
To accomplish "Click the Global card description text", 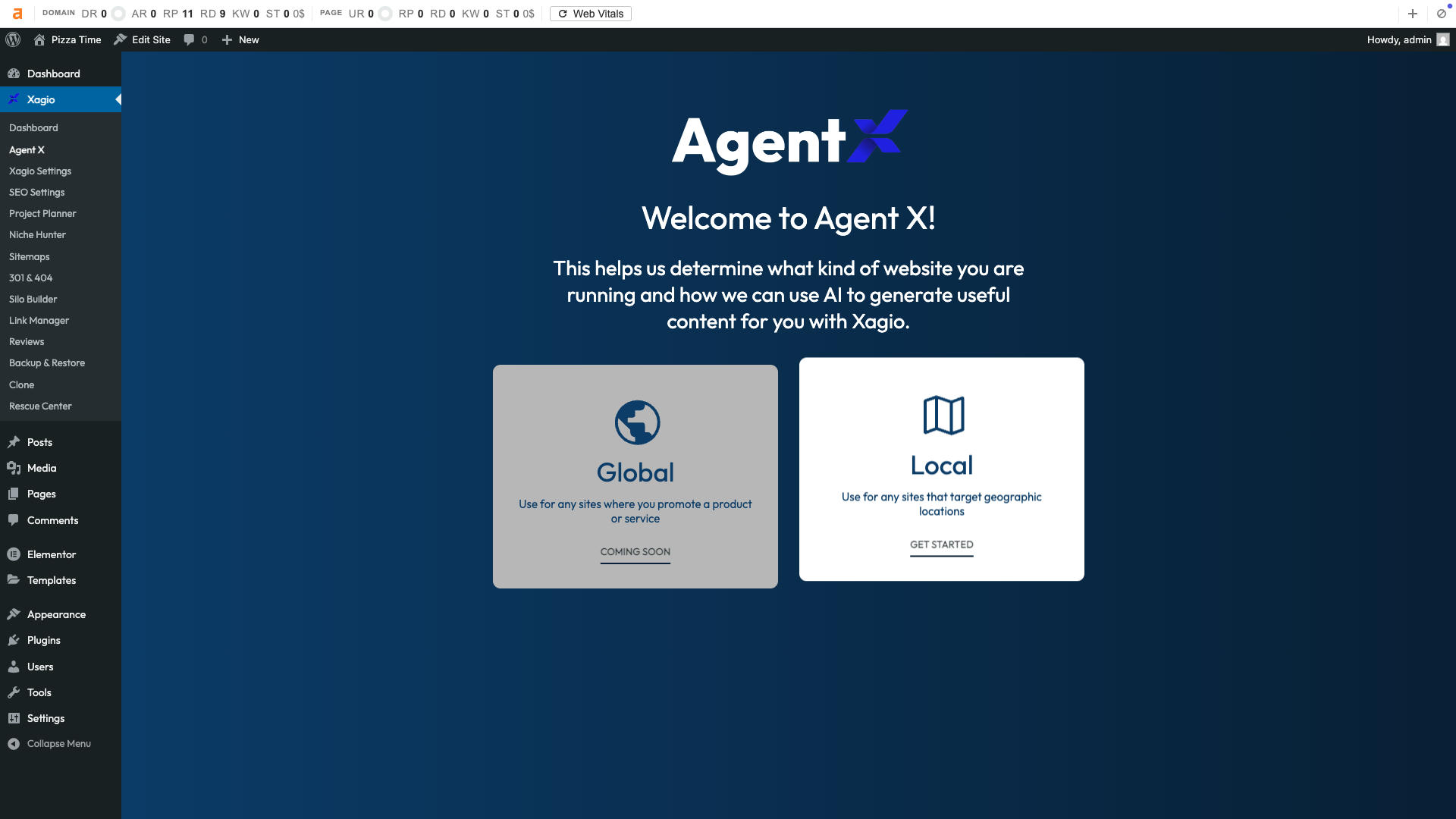I will pyautogui.click(x=635, y=511).
